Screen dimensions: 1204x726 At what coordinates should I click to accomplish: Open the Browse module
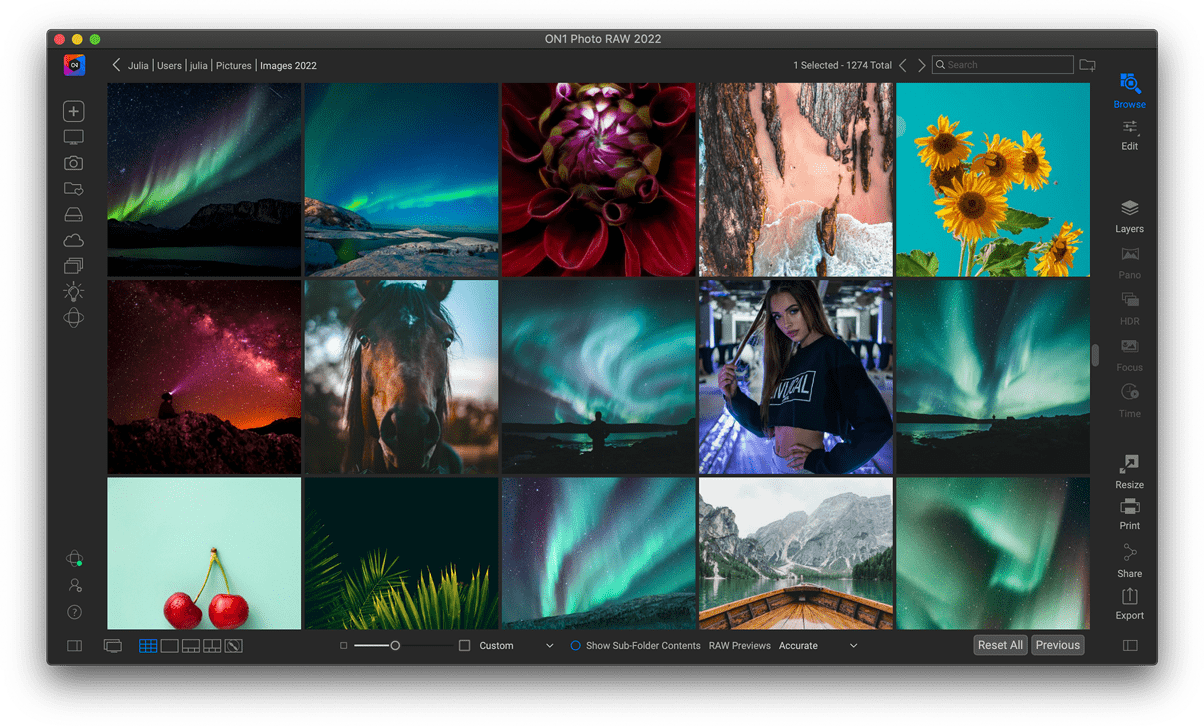[1129, 90]
